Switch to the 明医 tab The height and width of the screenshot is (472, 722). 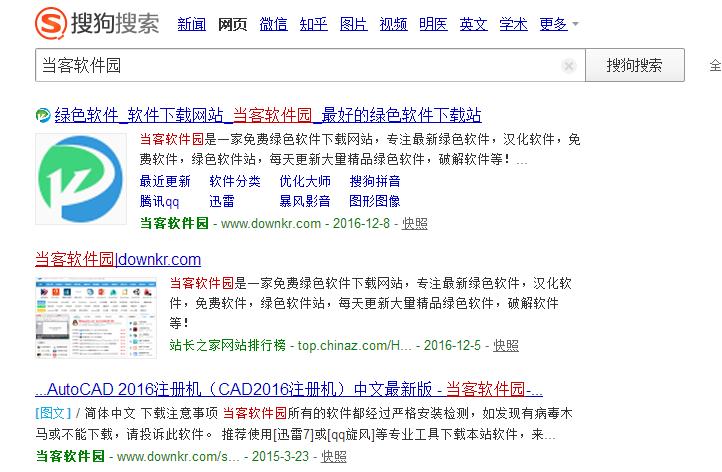tap(433, 24)
